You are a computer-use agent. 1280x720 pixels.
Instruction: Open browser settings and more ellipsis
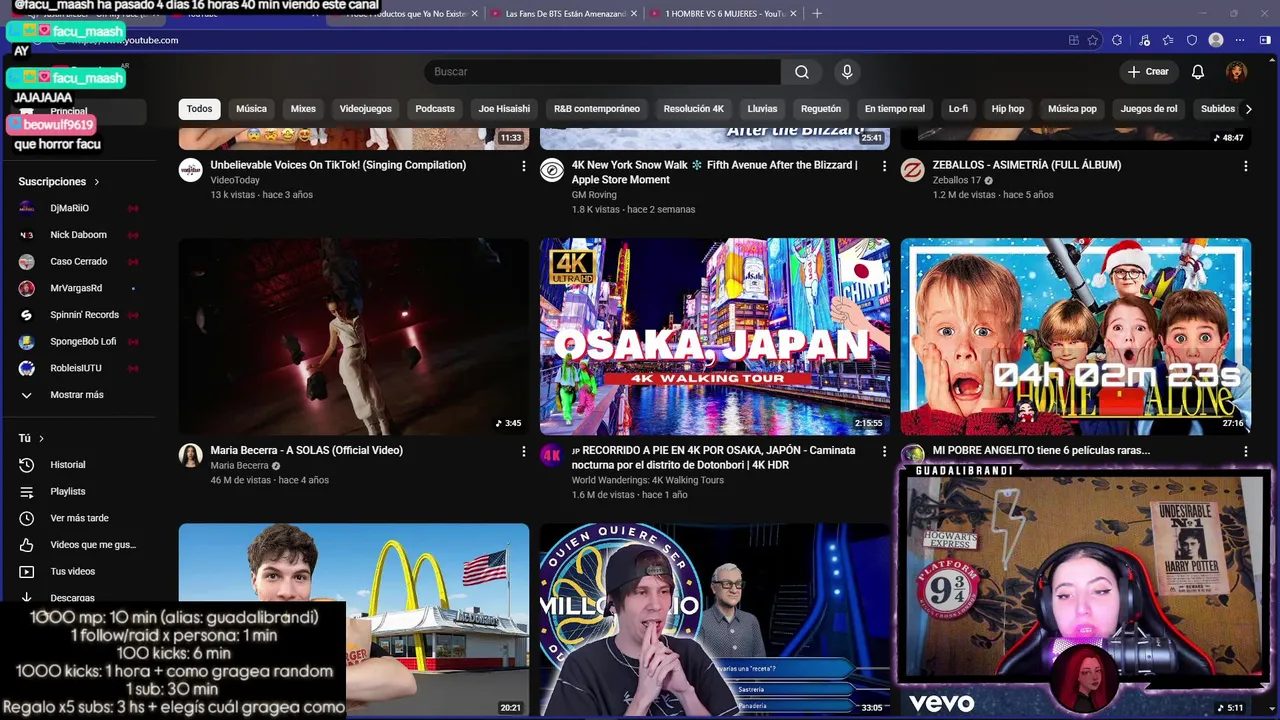click(1240, 40)
